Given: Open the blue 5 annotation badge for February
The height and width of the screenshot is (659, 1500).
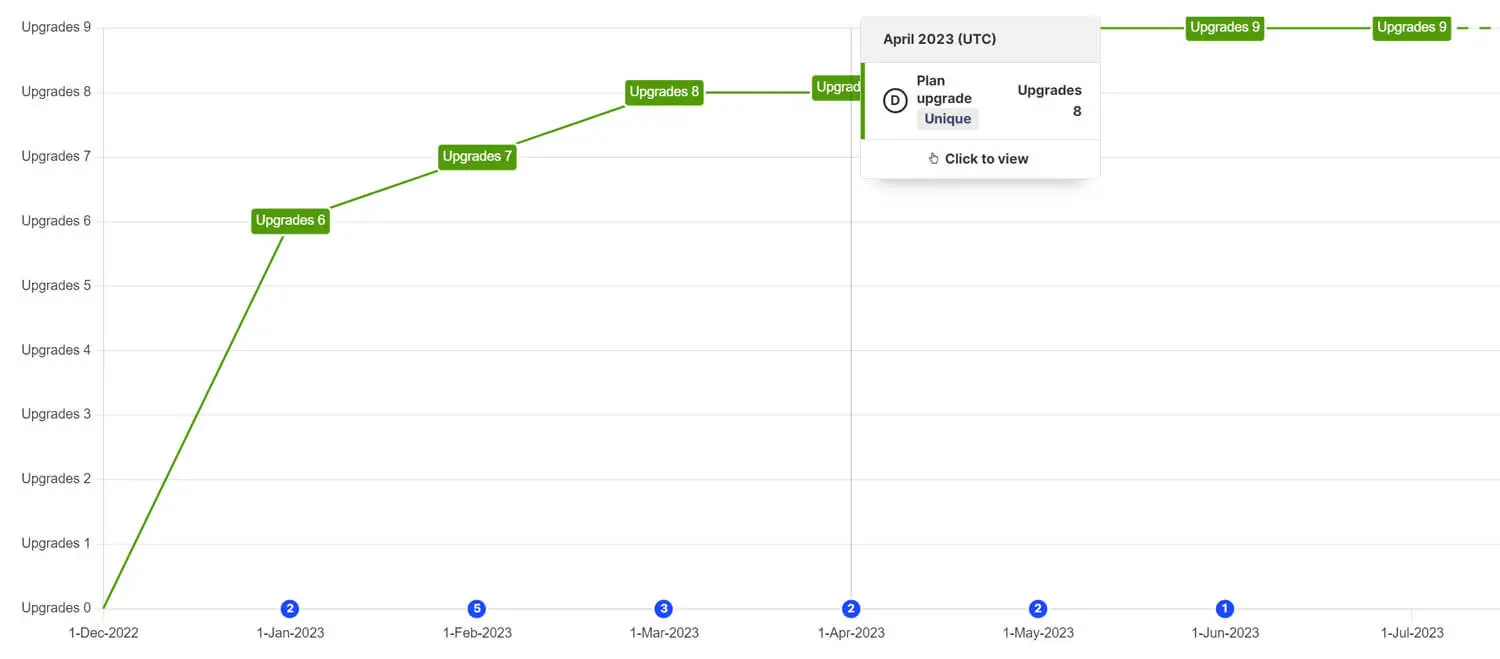Looking at the screenshot, I should tap(477, 608).
